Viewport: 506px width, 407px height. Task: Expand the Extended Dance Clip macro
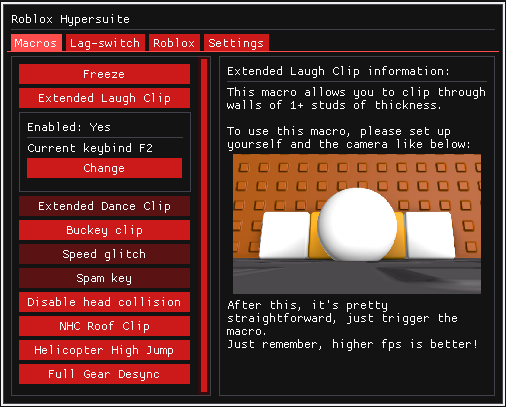104,206
